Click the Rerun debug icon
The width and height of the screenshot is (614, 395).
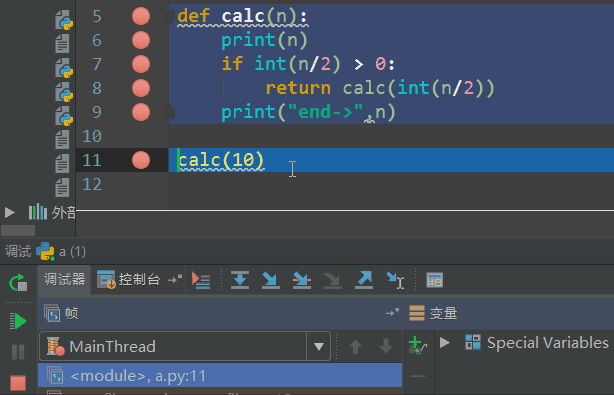[18, 283]
